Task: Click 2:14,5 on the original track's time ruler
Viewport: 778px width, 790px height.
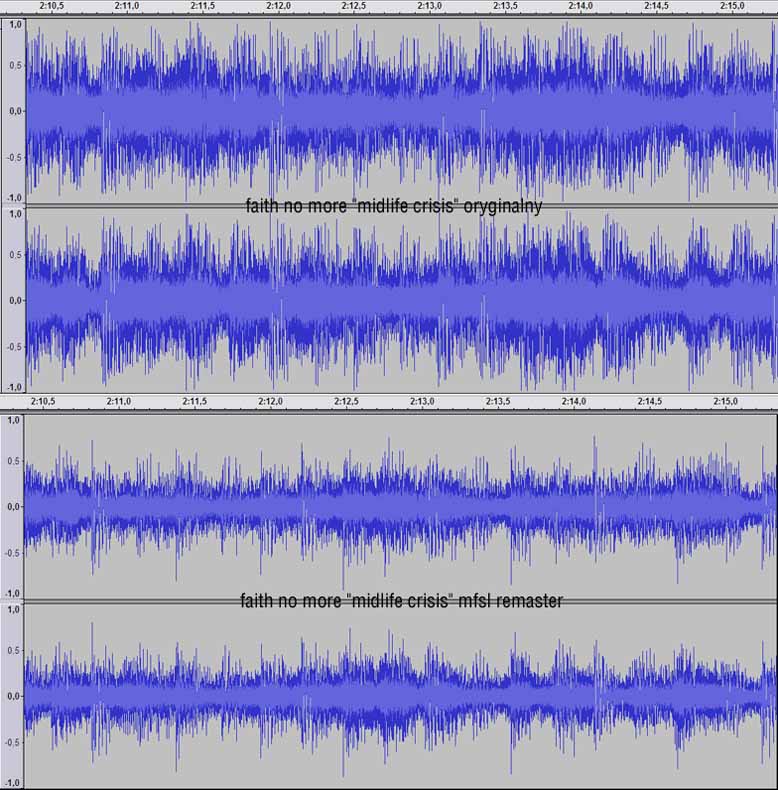Action: click(x=657, y=6)
